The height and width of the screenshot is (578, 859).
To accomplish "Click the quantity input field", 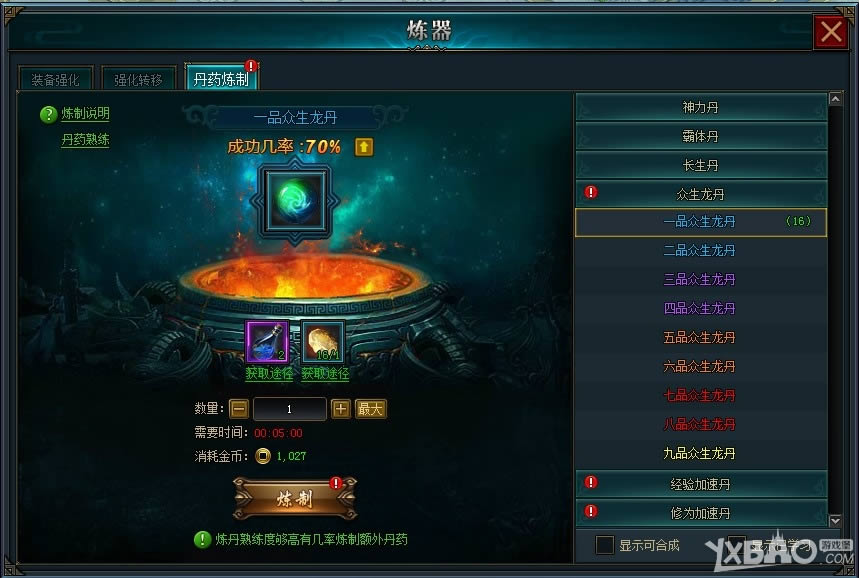I will [x=289, y=409].
